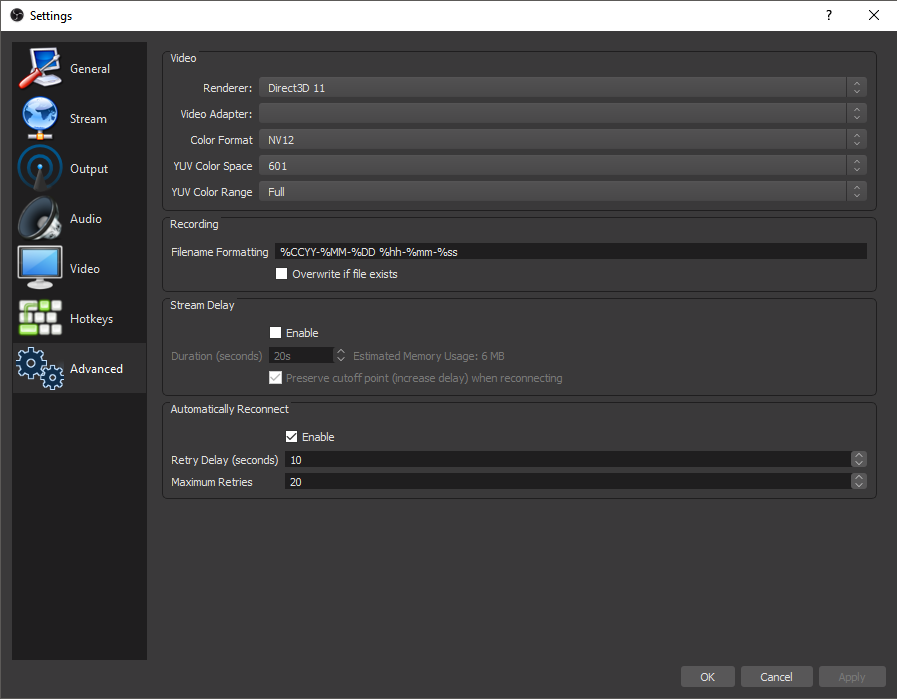Image resolution: width=897 pixels, height=700 pixels.
Task: Increase Retry Delay with stepper arrow
Action: click(x=859, y=456)
